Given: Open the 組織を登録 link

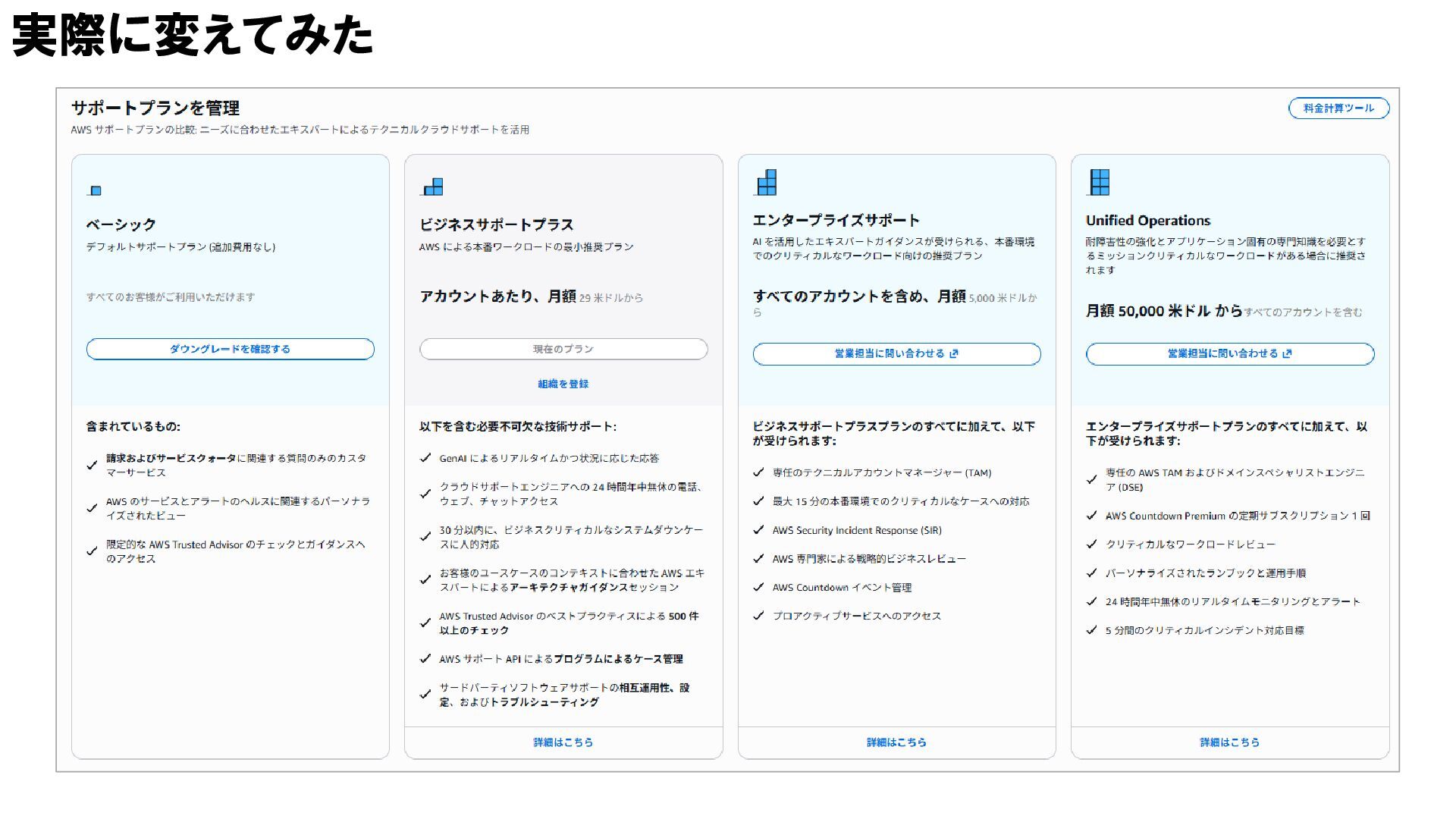Looking at the screenshot, I should click(x=563, y=384).
